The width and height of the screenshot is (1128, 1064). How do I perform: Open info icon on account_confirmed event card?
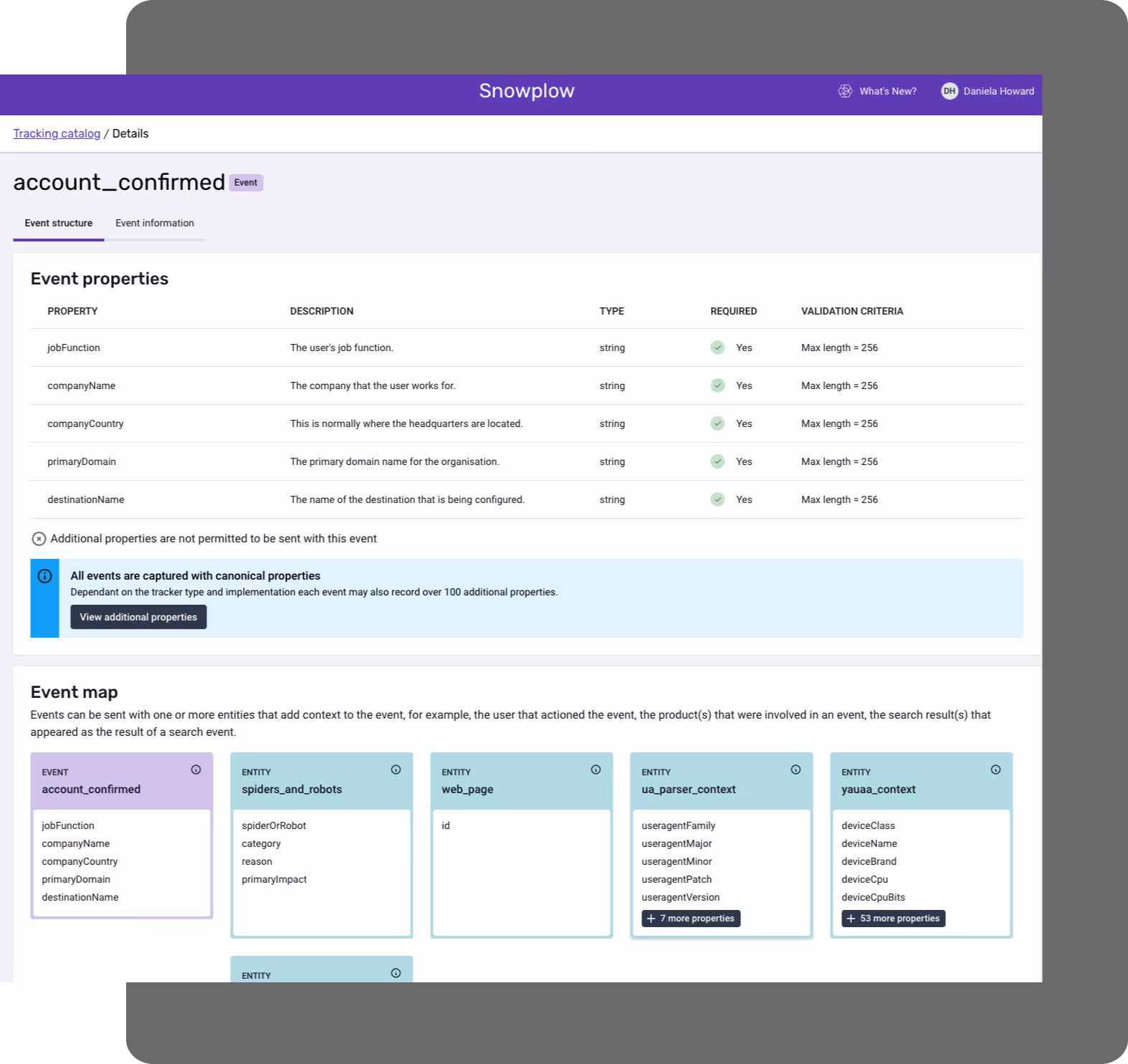(196, 770)
